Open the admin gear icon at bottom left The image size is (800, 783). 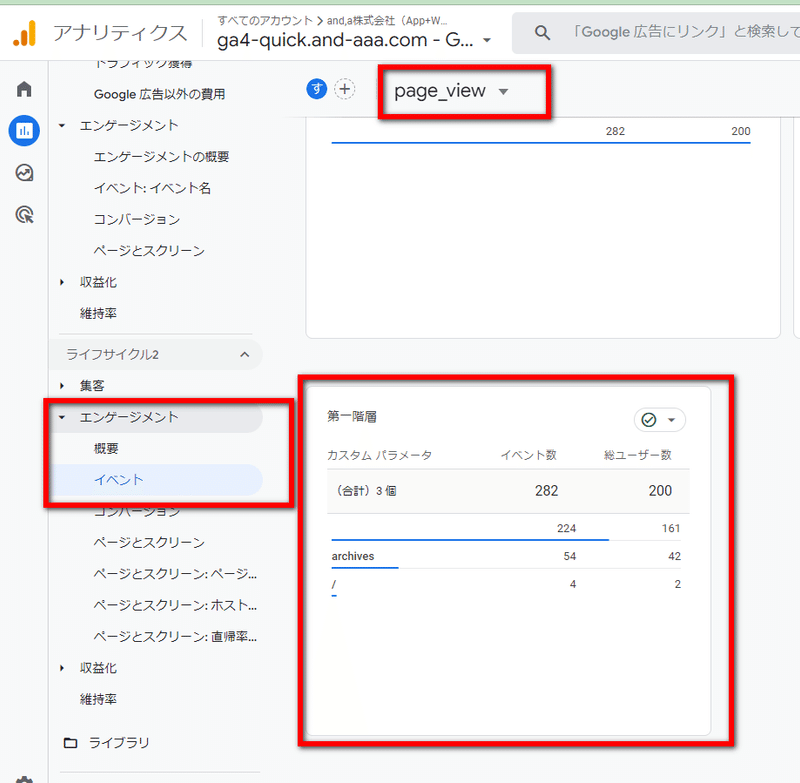24,779
